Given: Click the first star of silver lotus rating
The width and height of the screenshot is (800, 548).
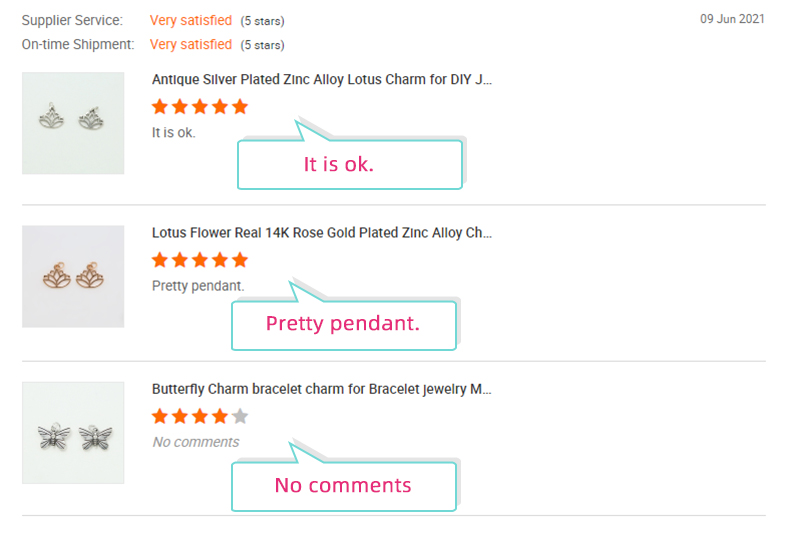Looking at the screenshot, I should pos(160,107).
